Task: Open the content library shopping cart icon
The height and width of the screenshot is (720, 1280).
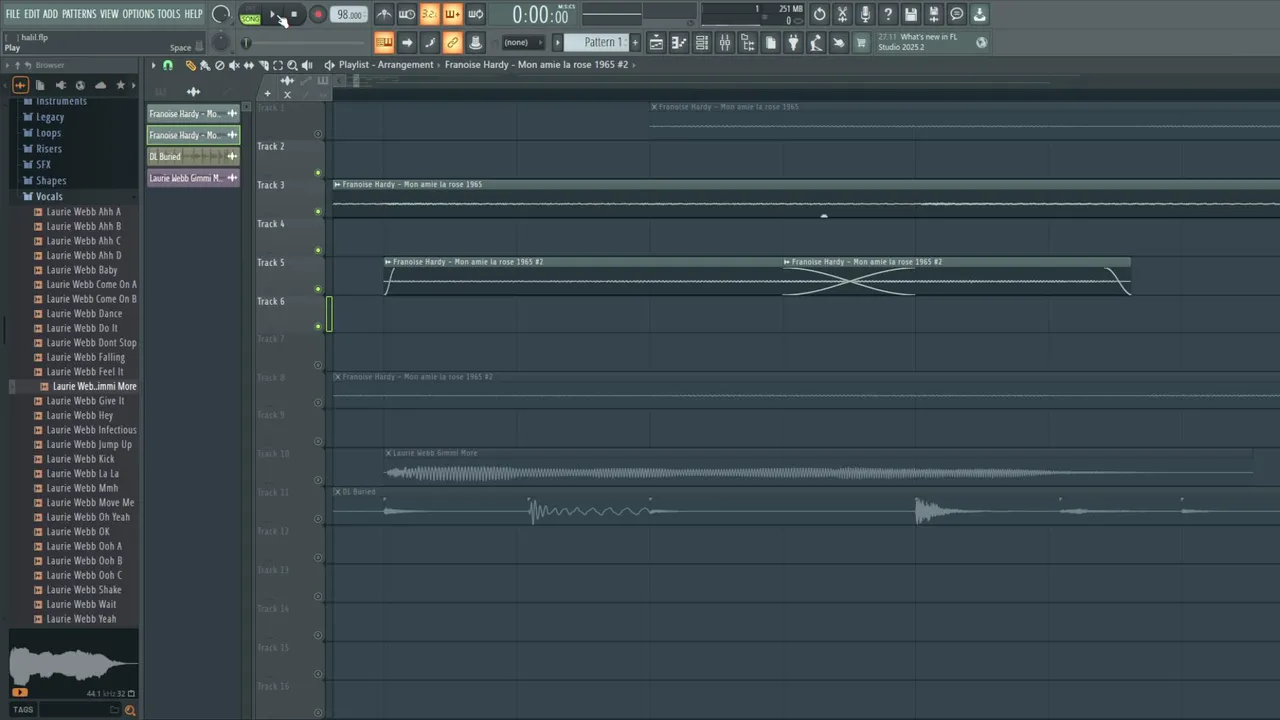Action: 861,42
